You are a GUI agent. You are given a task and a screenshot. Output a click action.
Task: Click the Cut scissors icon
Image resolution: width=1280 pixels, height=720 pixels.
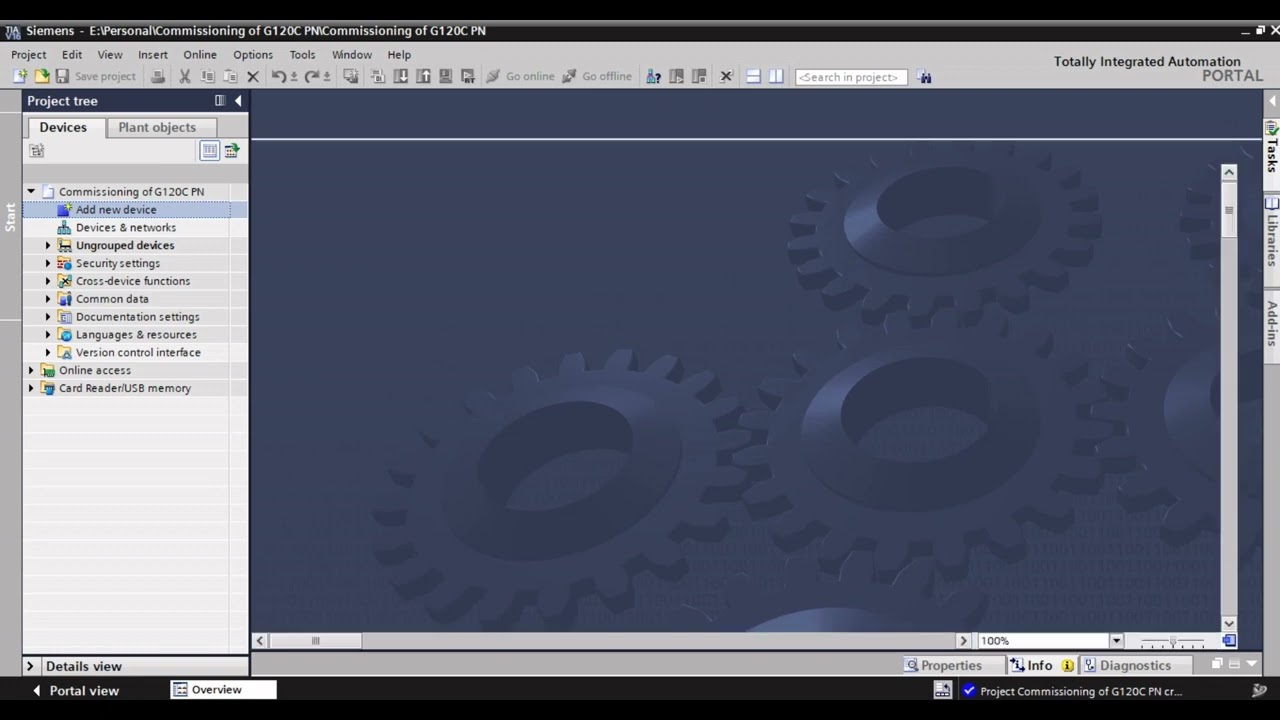click(x=185, y=76)
